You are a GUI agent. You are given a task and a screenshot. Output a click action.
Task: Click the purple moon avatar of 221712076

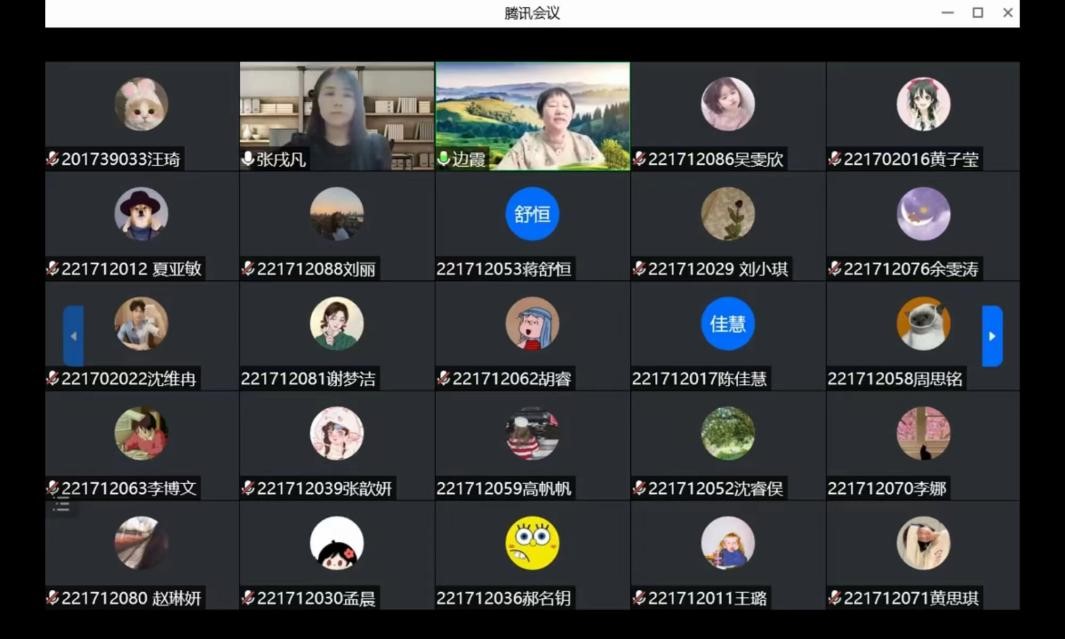tap(923, 214)
